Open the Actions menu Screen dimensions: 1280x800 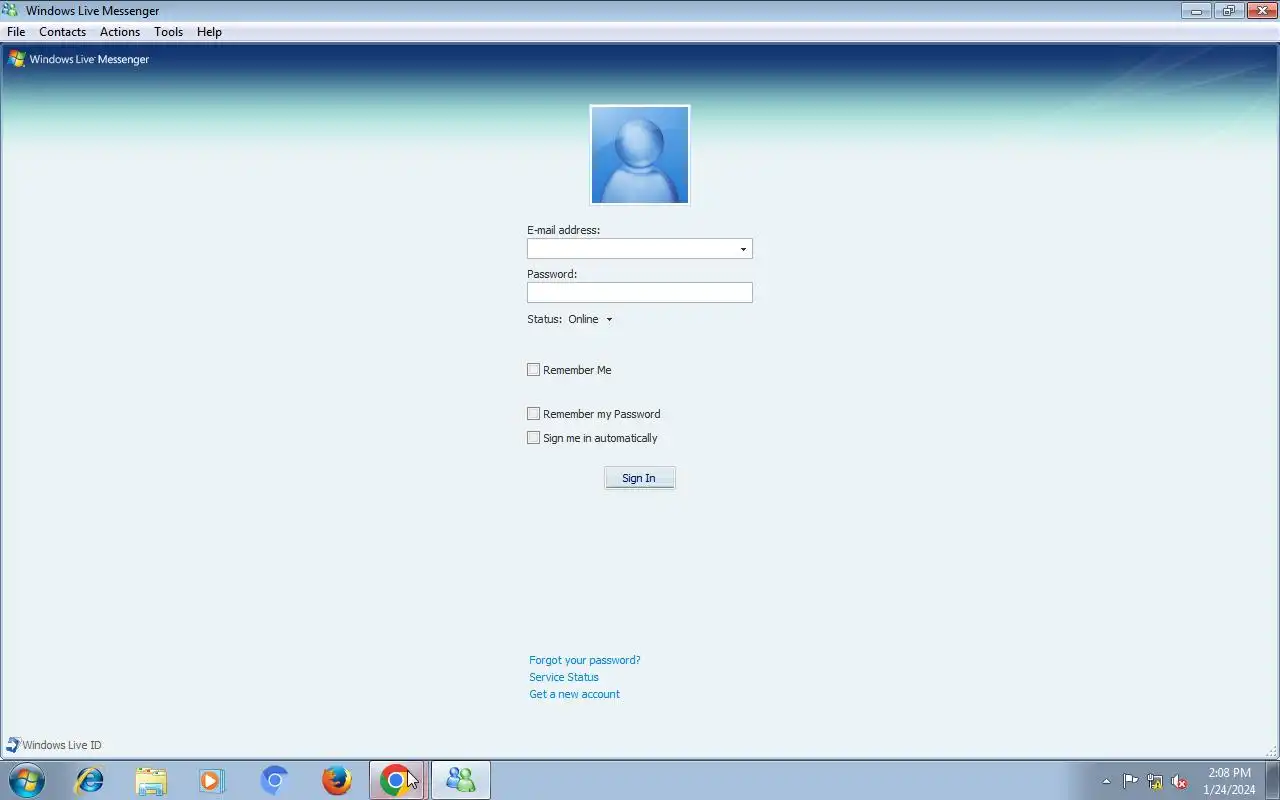(120, 32)
